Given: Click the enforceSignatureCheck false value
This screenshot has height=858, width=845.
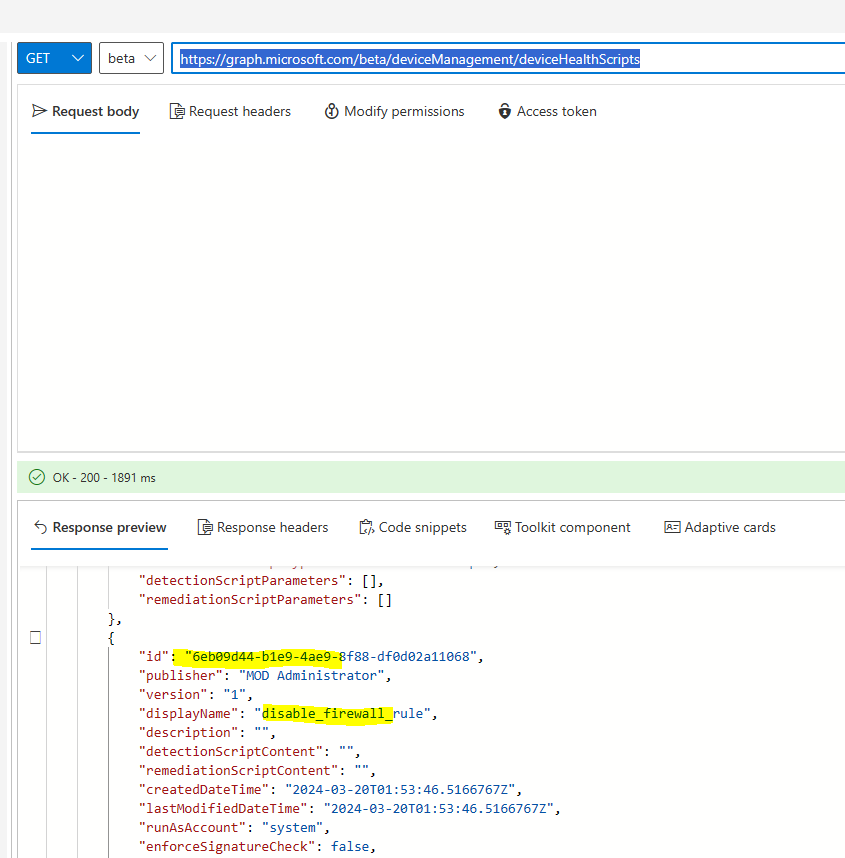Looking at the screenshot, I should click(x=350, y=847).
